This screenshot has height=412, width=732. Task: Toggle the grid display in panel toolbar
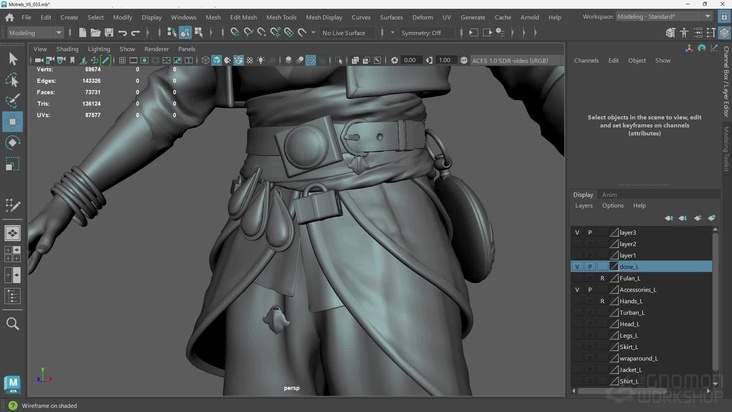(x=122, y=60)
